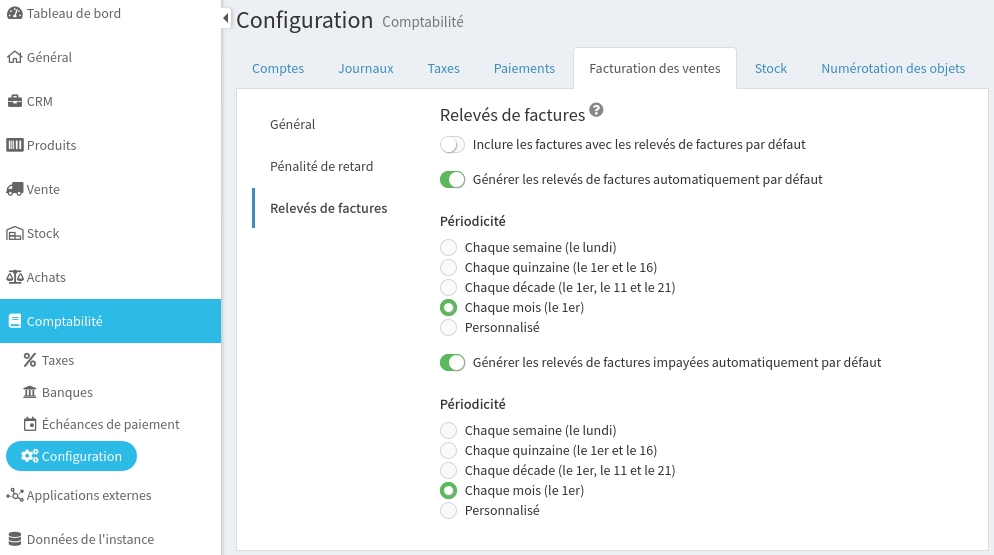This screenshot has height=555, width=994.
Task: Collapse the sidebar with the arrow handle
Action: [x=226, y=18]
